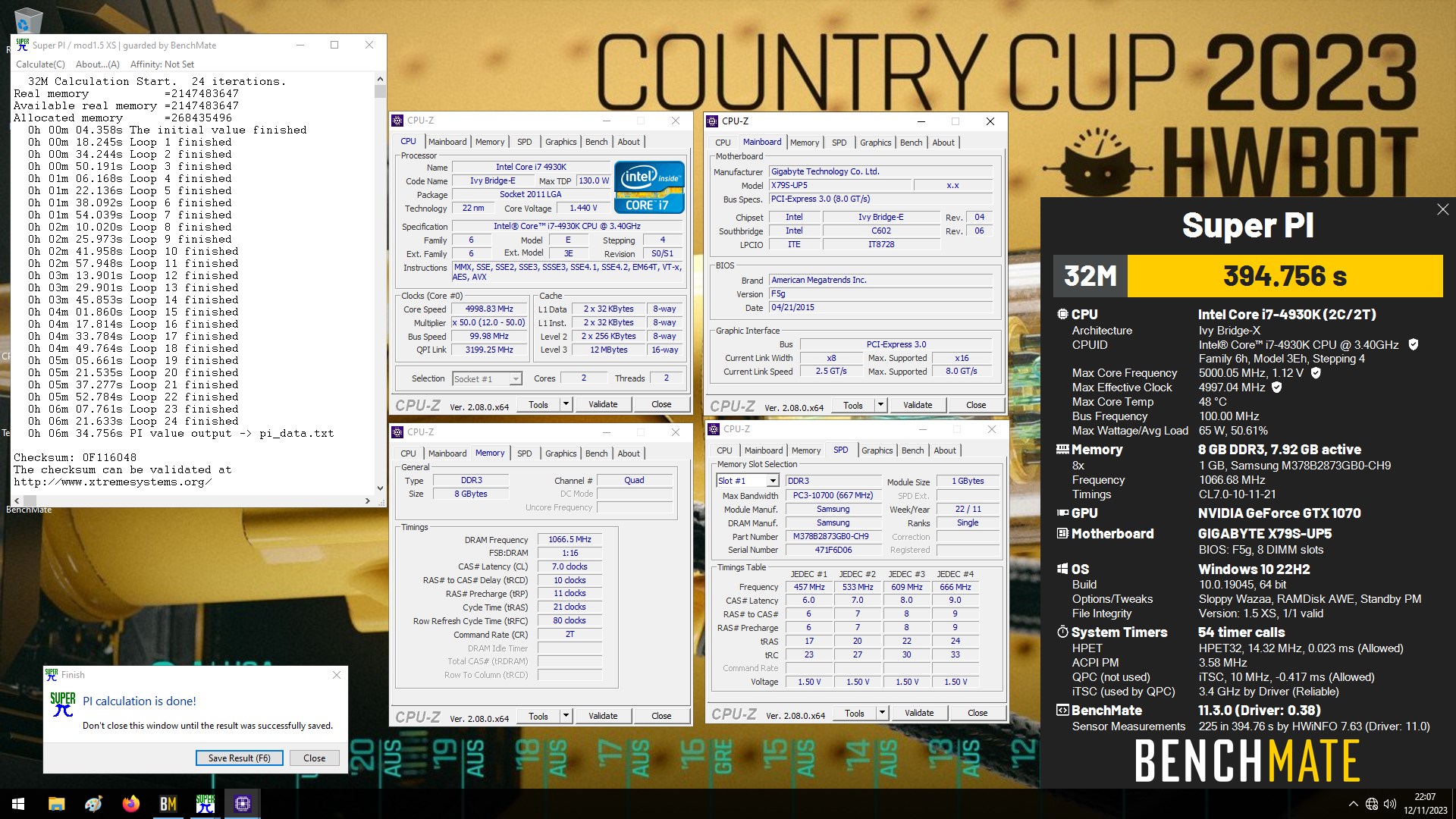Open Super PI taskbar icon
The image size is (1456, 819).
point(206,804)
